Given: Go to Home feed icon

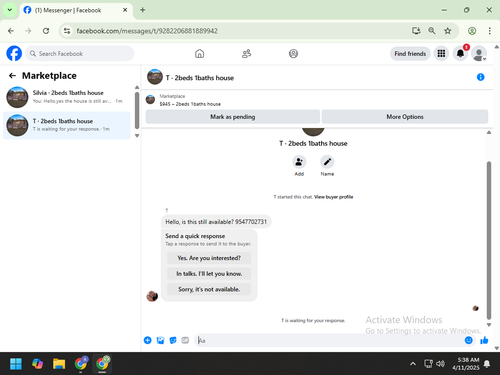Looking at the screenshot, I should pyautogui.click(x=199, y=54).
